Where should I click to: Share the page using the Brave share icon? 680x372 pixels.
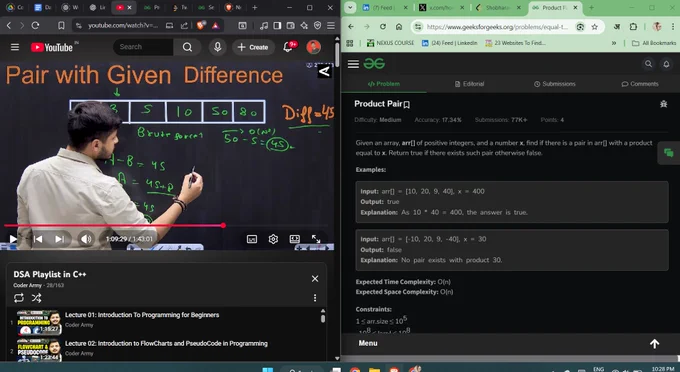pyautogui.click(x=184, y=26)
